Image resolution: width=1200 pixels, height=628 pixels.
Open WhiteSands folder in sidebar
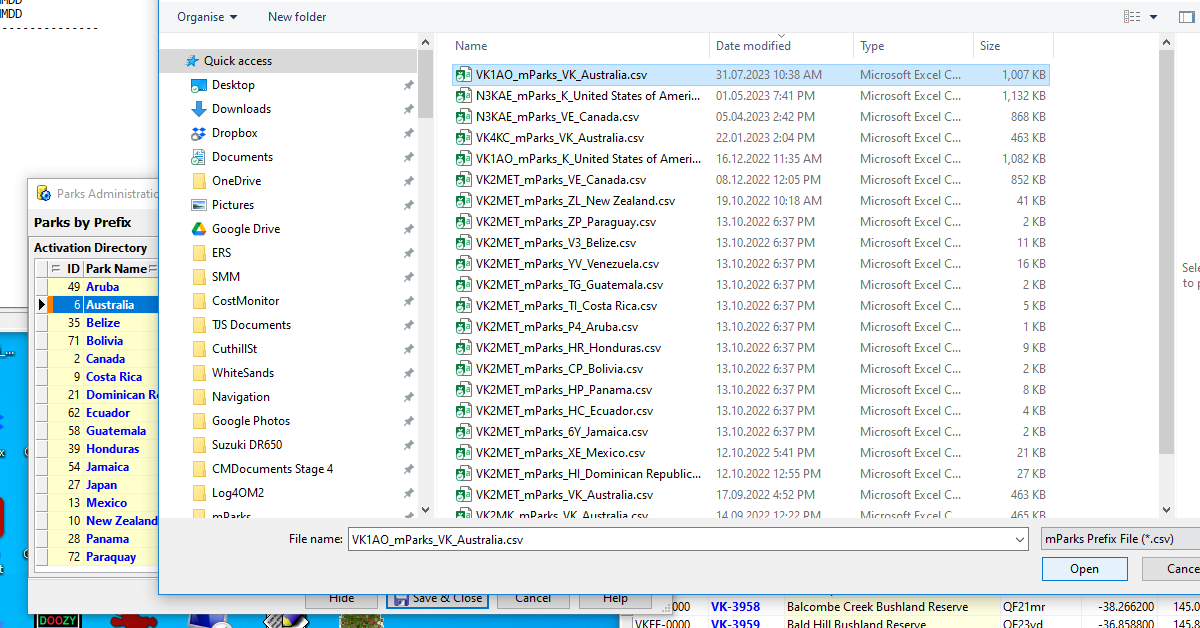point(242,373)
